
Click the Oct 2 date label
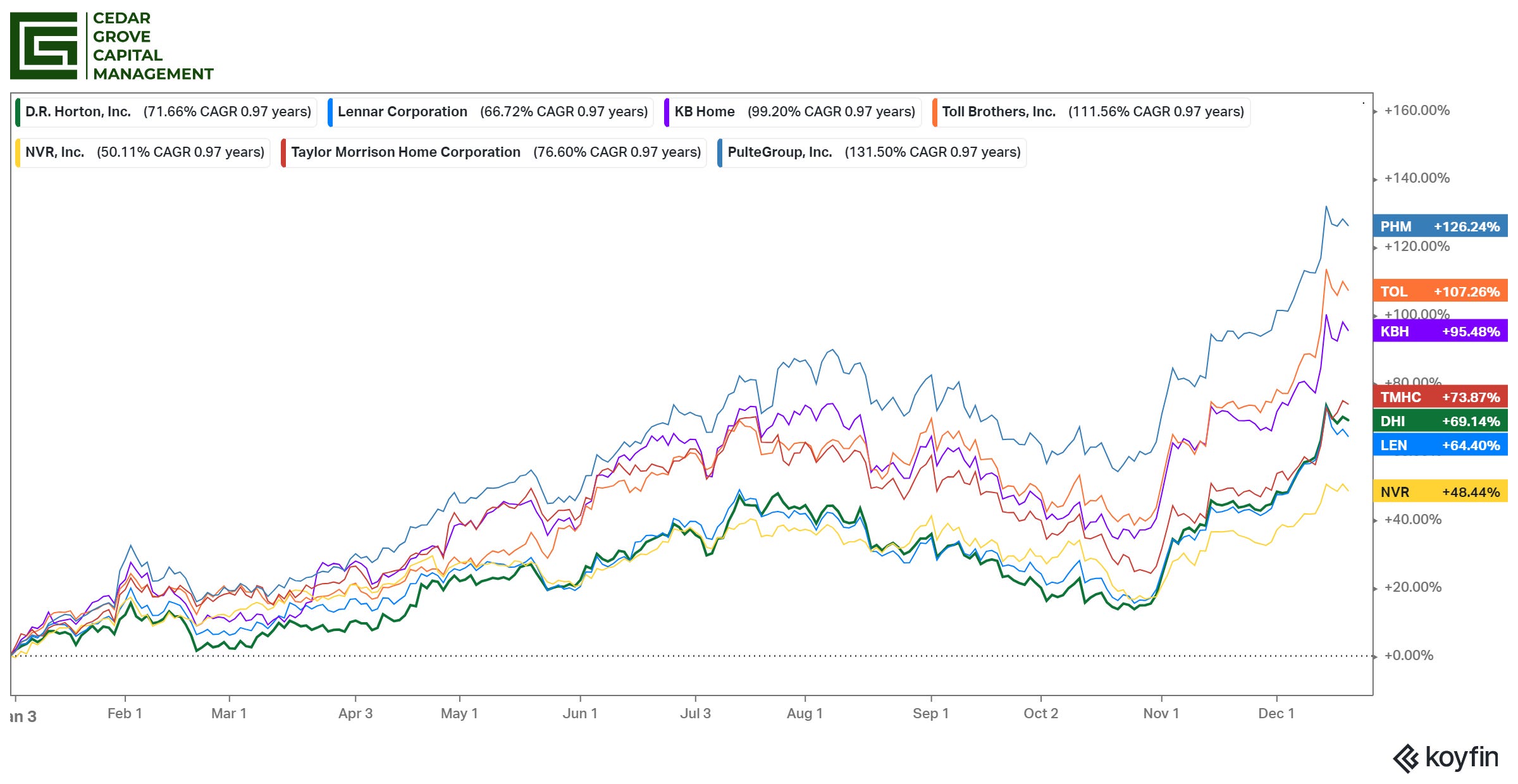point(1040,714)
